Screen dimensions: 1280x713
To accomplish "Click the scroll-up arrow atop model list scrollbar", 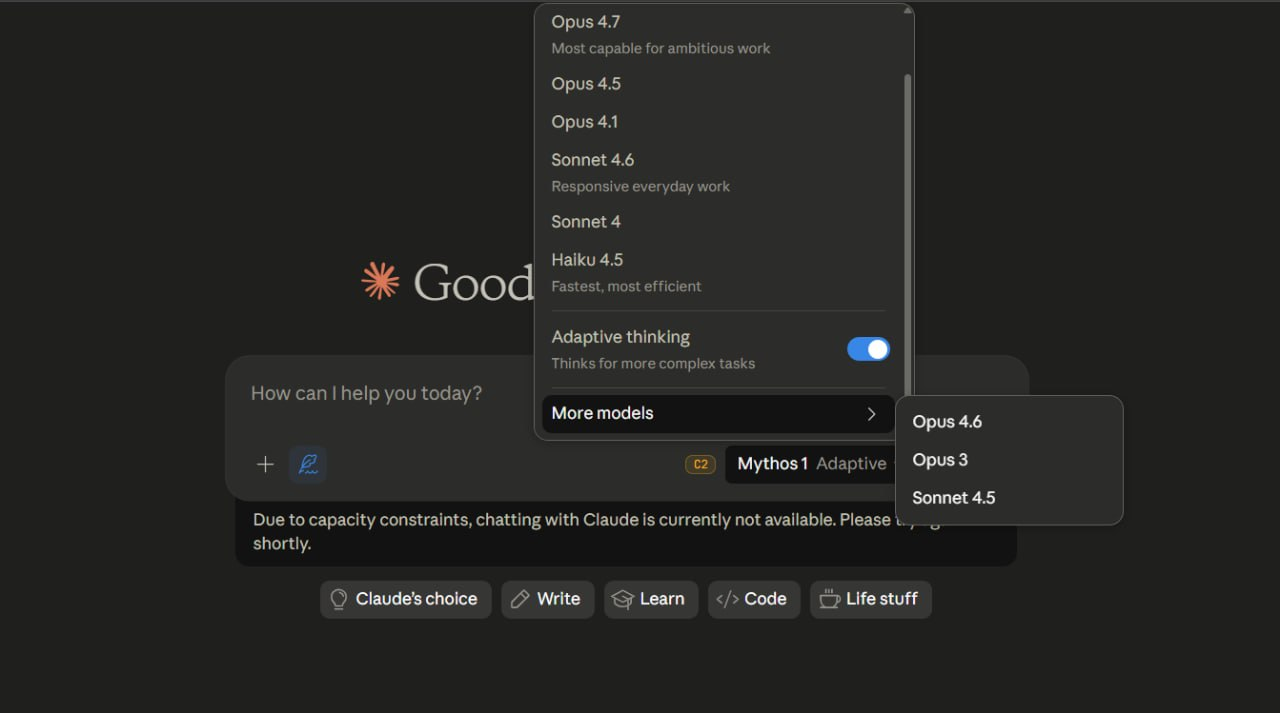I will pyautogui.click(x=908, y=11).
